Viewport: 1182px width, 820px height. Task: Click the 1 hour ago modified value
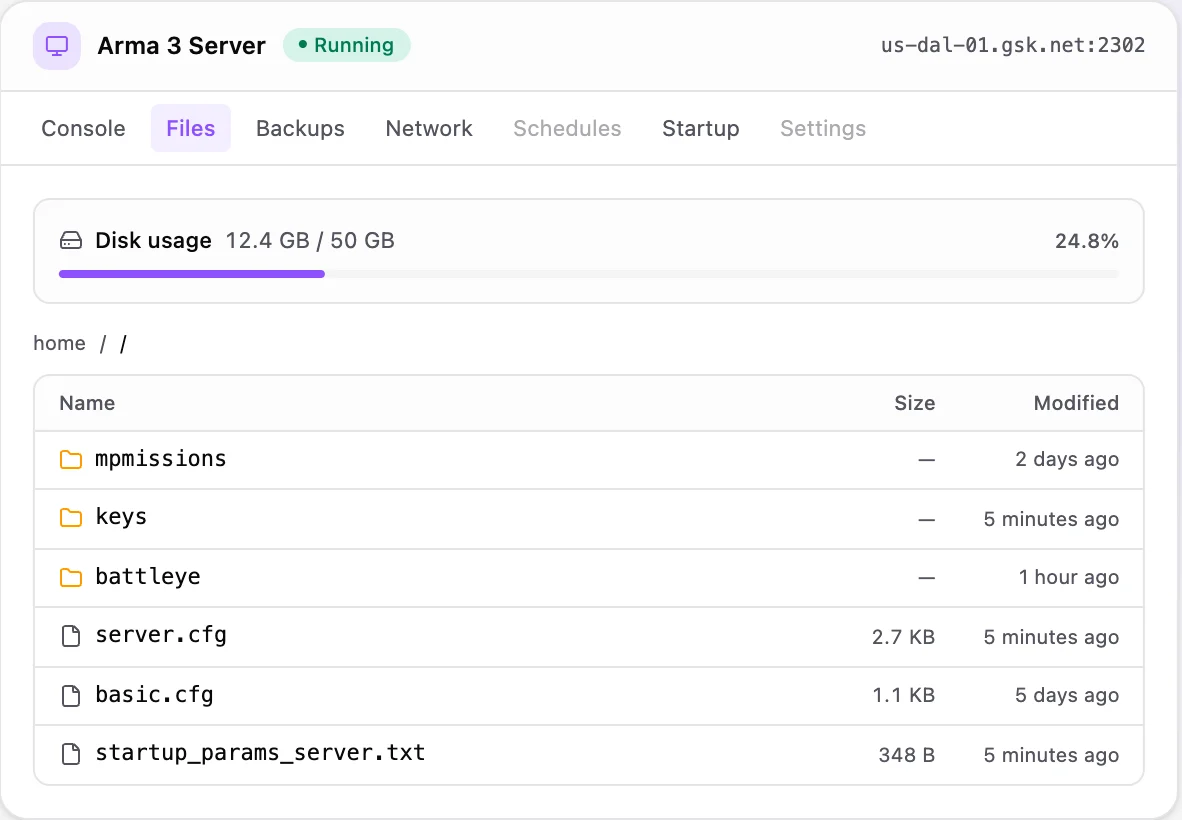(1069, 577)
